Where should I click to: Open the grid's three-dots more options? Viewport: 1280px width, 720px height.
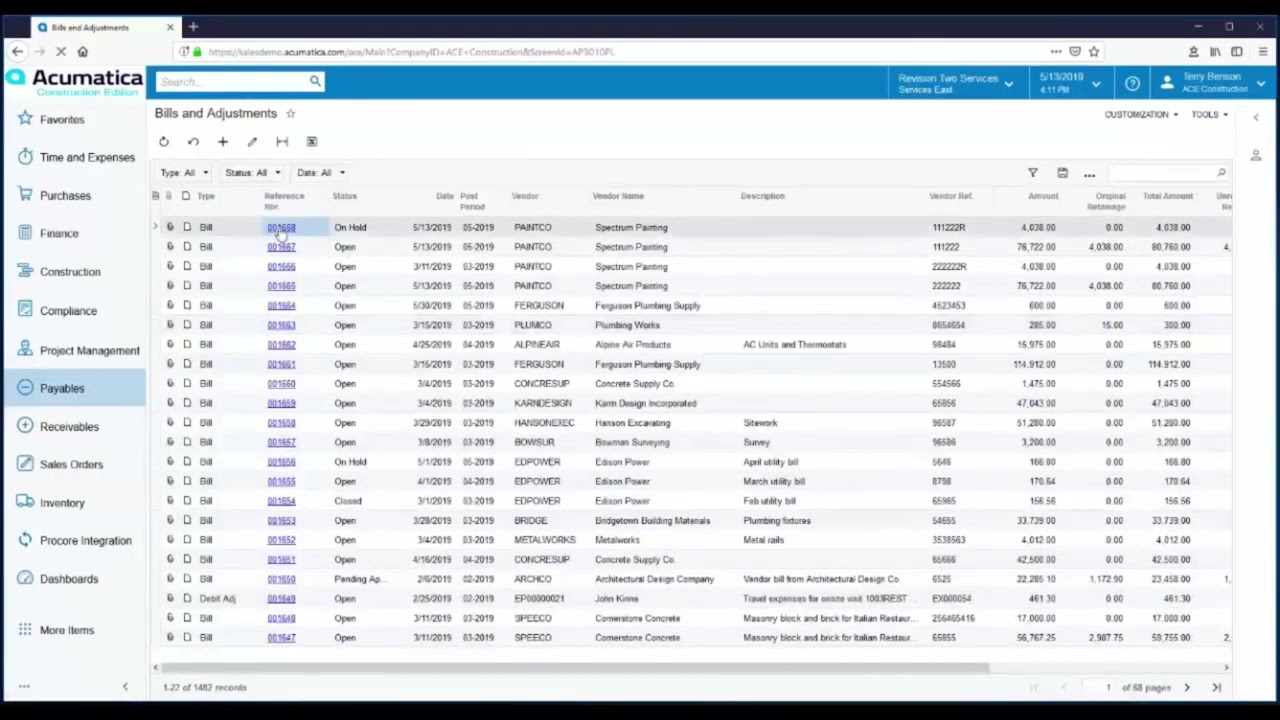pos(1089,174)
